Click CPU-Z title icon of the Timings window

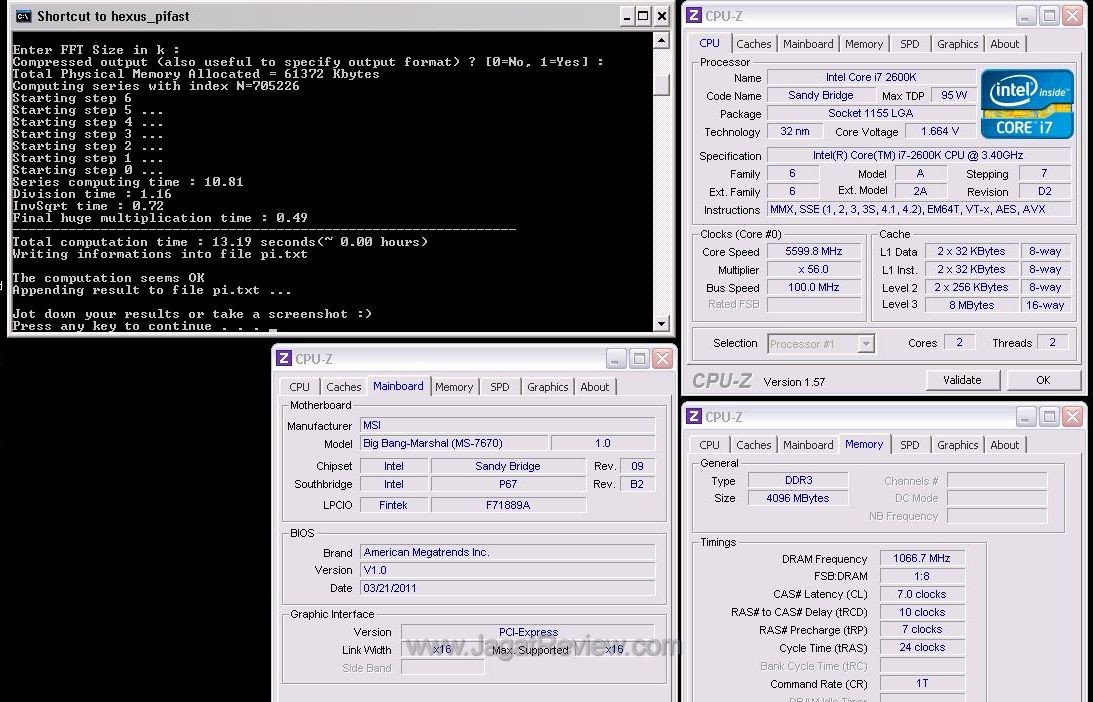tap(694, 417)
